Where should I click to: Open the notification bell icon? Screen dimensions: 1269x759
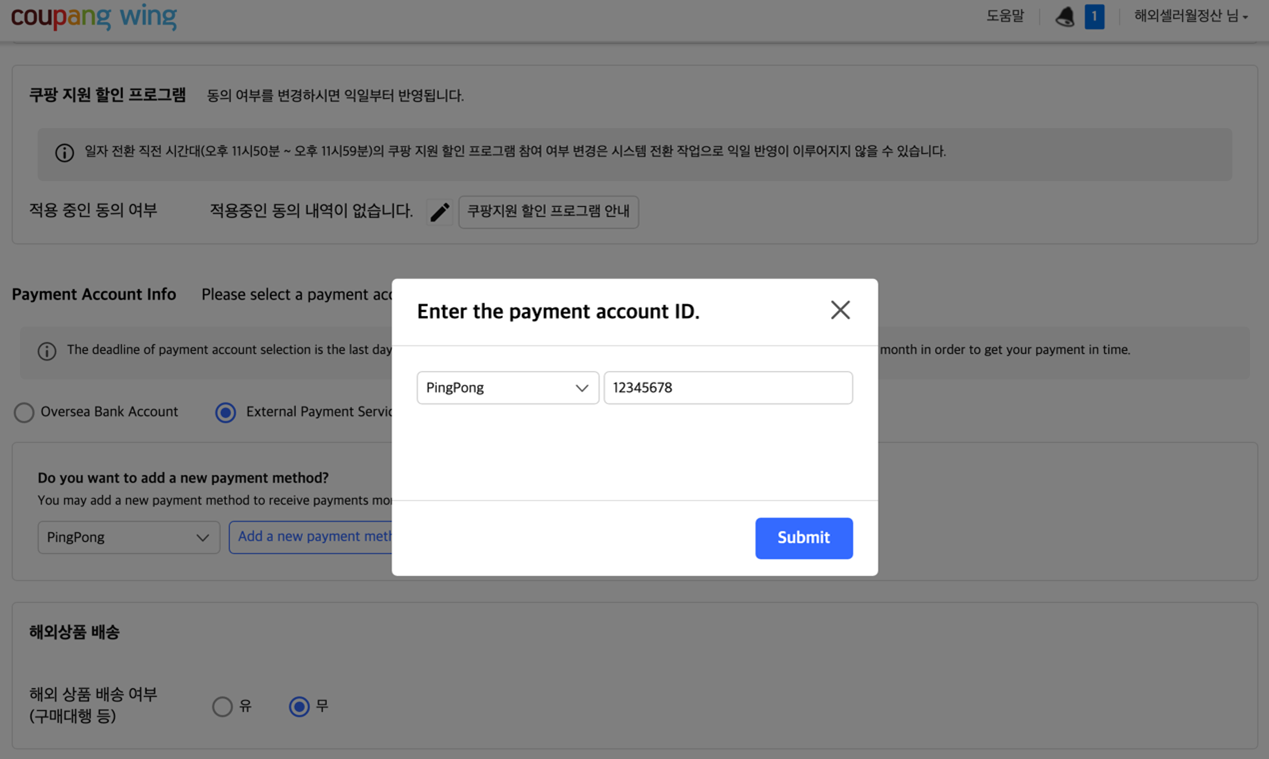click(1065, 16)
